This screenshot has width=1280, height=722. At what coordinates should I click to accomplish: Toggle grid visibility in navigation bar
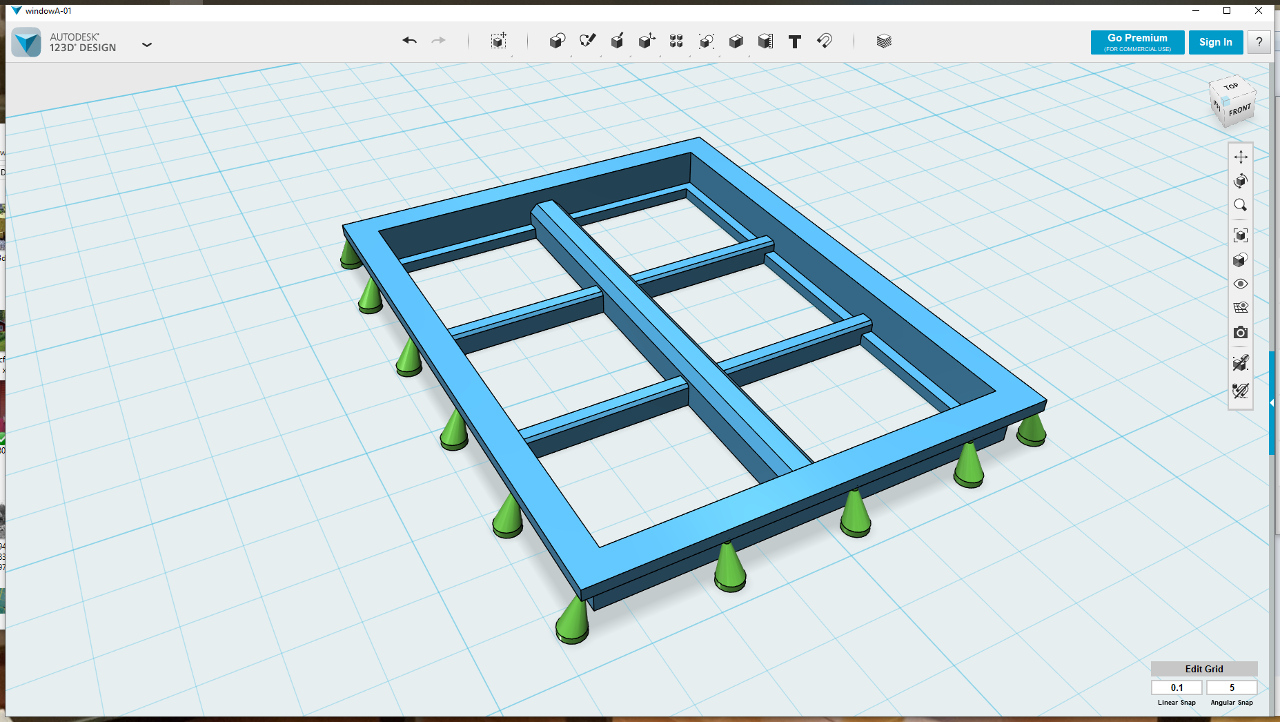click(1241, 308)
